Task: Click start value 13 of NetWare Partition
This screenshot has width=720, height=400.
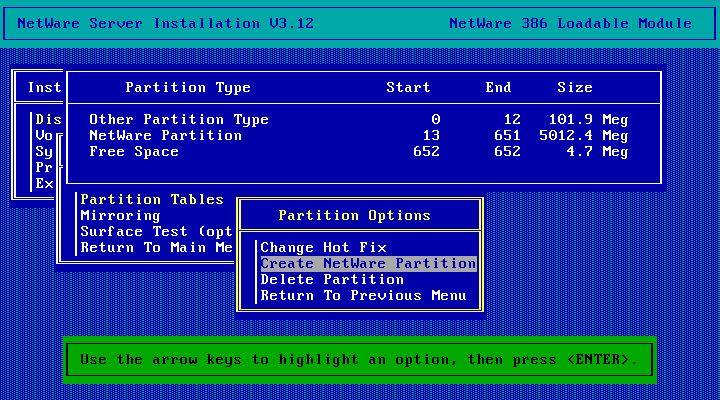Action: (431, 135)
